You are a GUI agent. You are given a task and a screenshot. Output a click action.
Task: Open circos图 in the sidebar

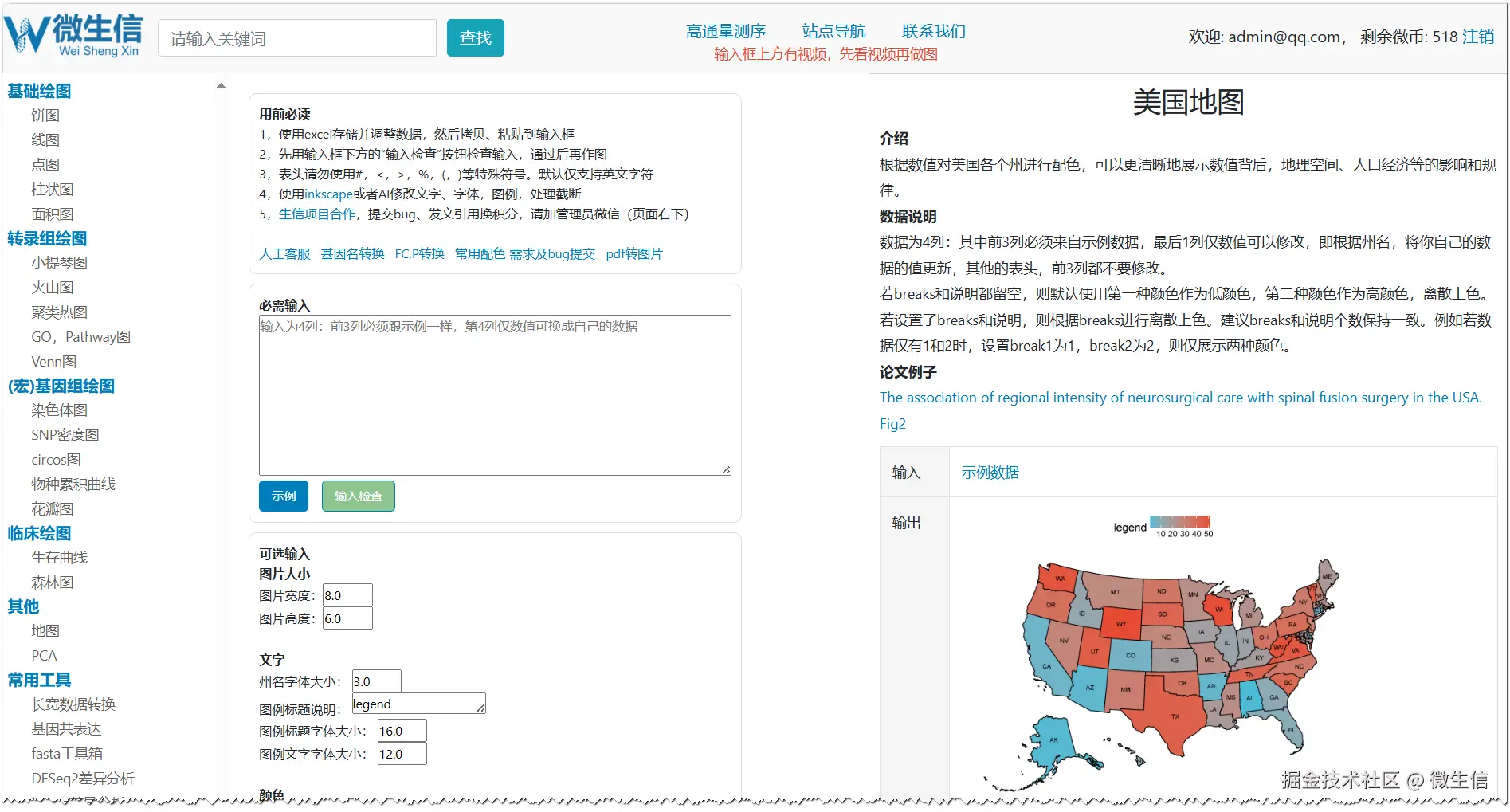57,460
